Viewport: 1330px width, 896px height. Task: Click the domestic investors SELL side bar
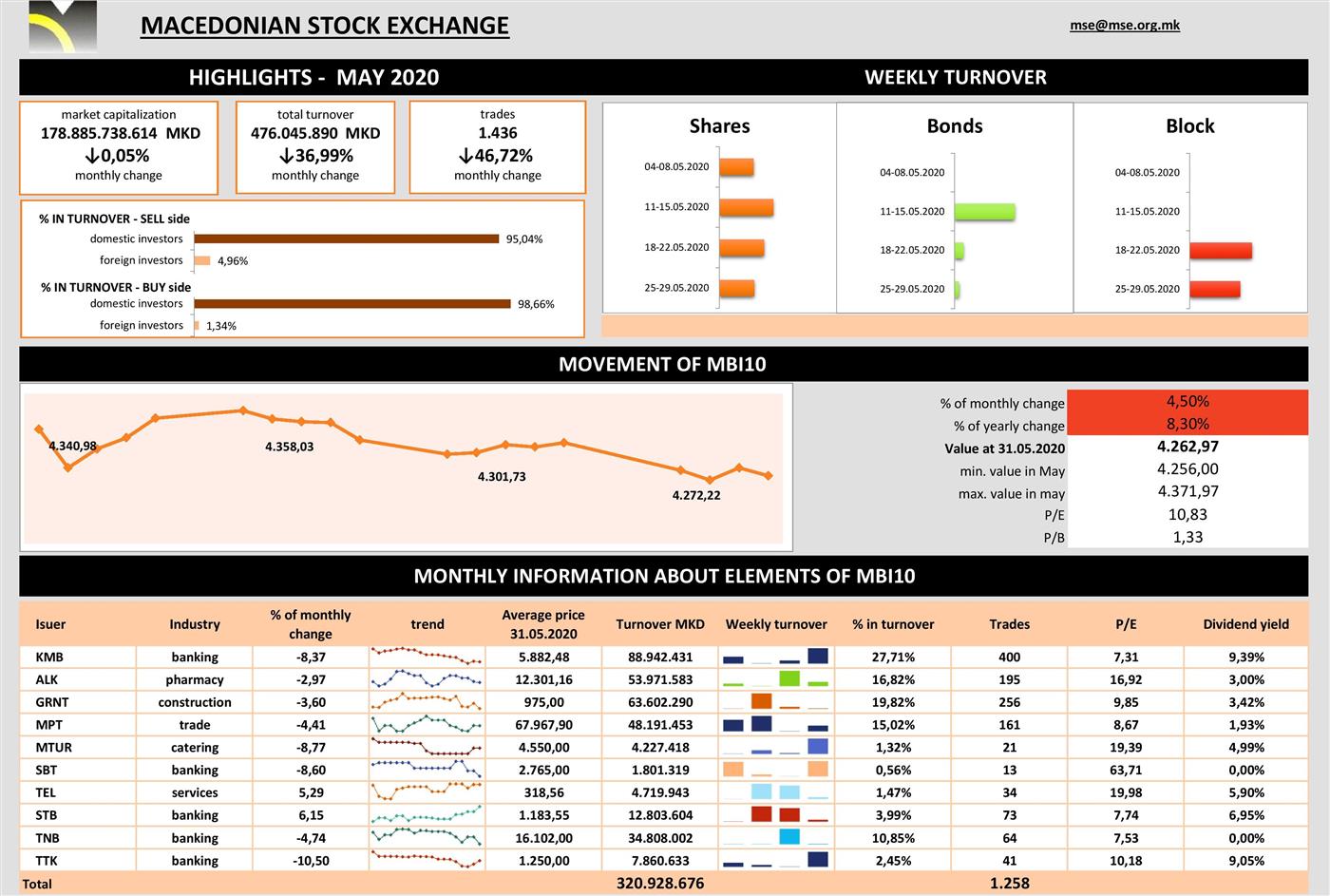tap(346, 239)
